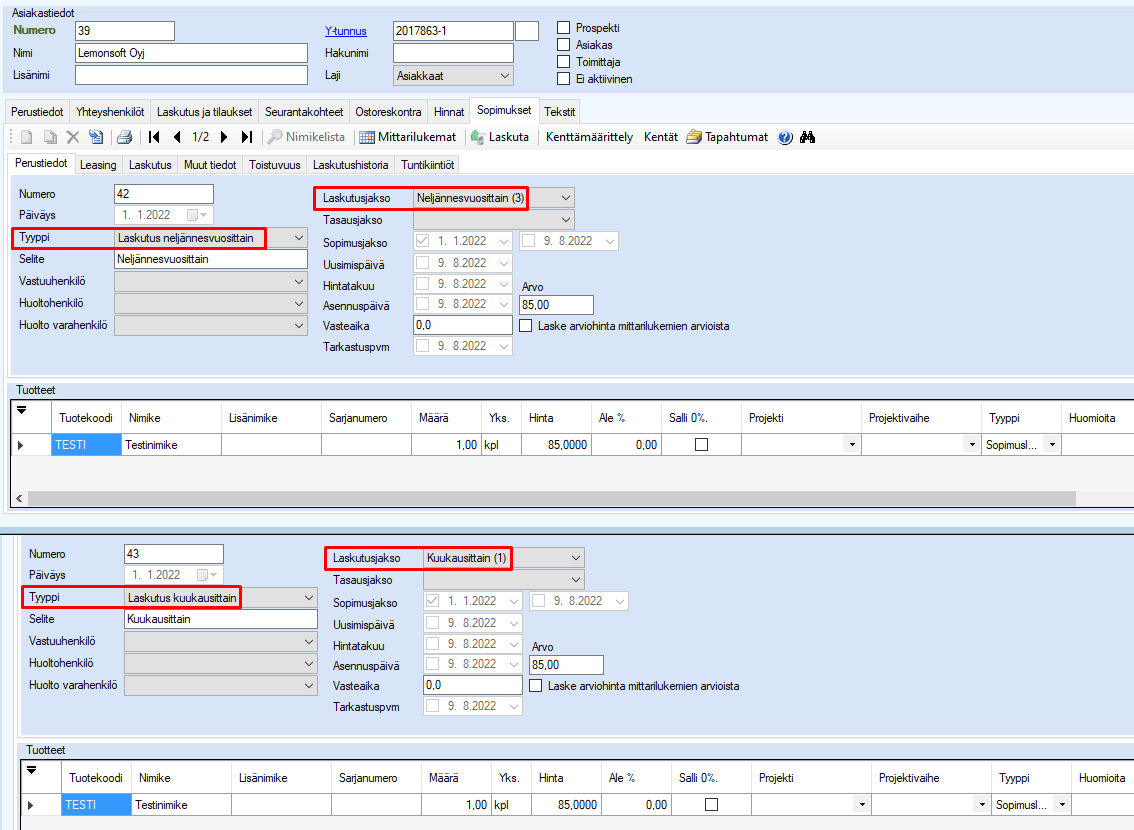Click the Nimikelista toolbar item
This screenshot has height=830, width=1134.
click(307, 137)
